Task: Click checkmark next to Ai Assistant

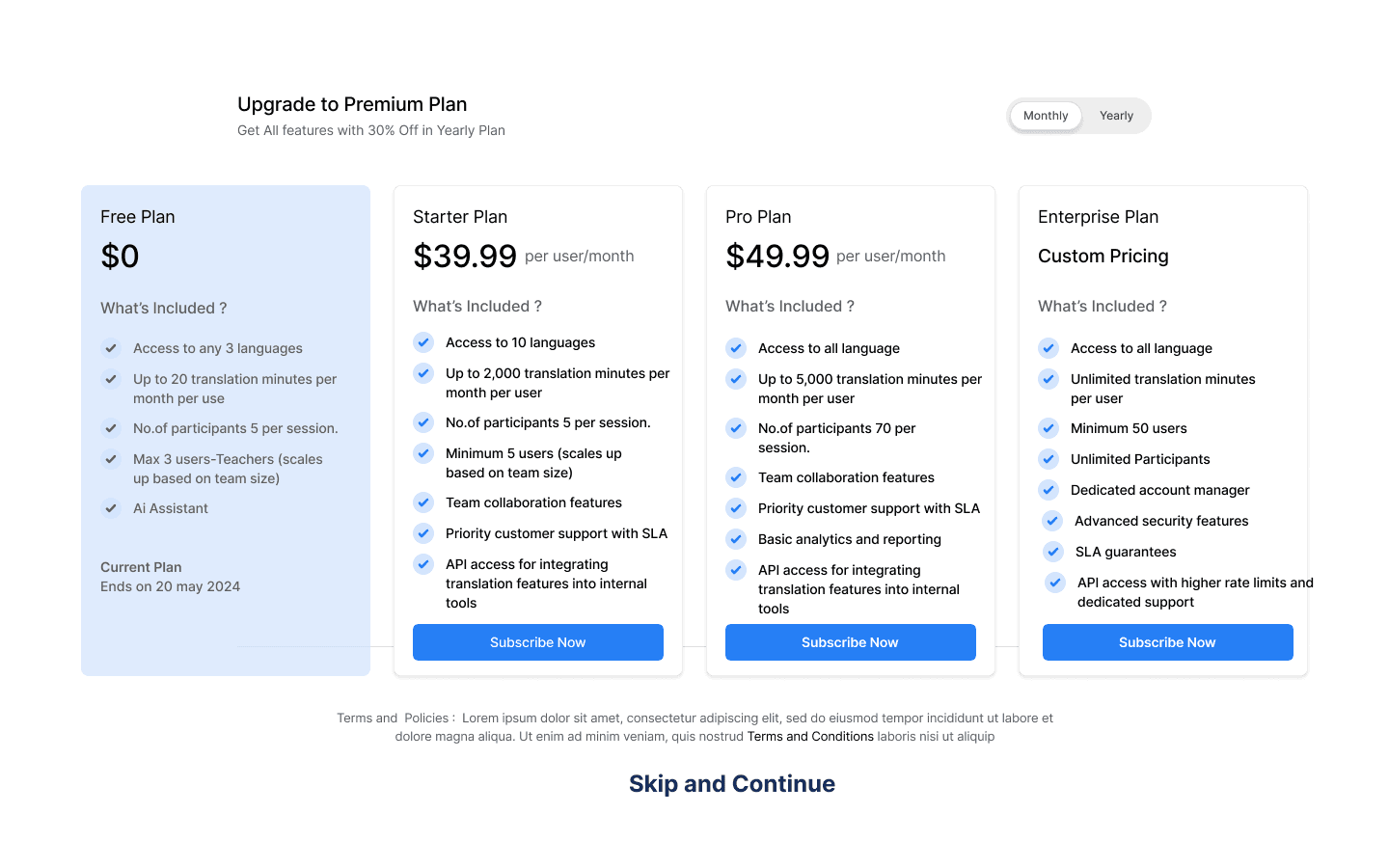Action: coord(111,508)
